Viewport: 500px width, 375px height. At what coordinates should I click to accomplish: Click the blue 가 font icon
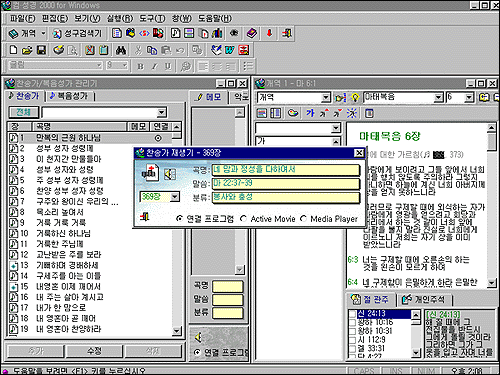point(310,113)
